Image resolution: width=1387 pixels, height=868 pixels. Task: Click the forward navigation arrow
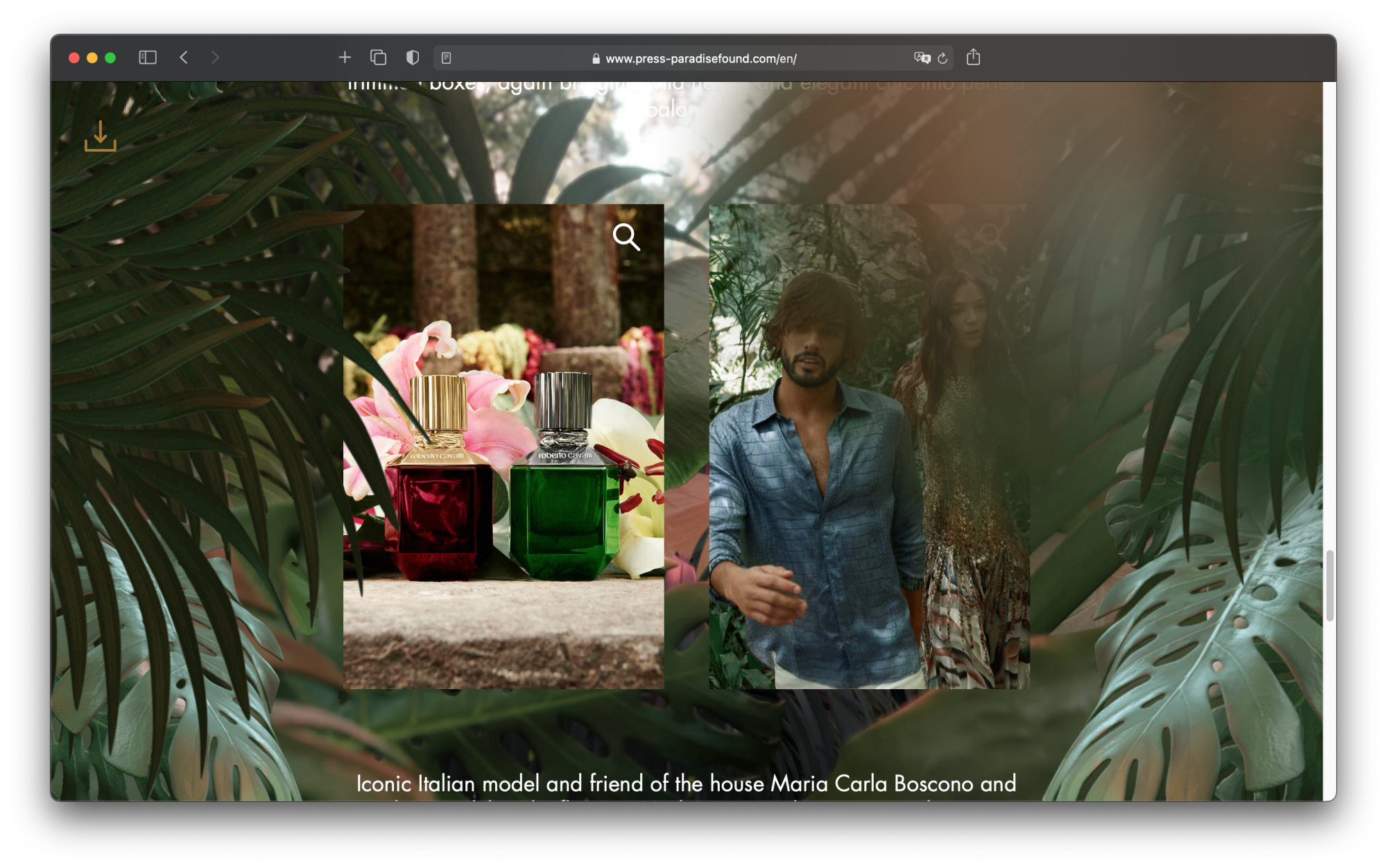point(215,58)
